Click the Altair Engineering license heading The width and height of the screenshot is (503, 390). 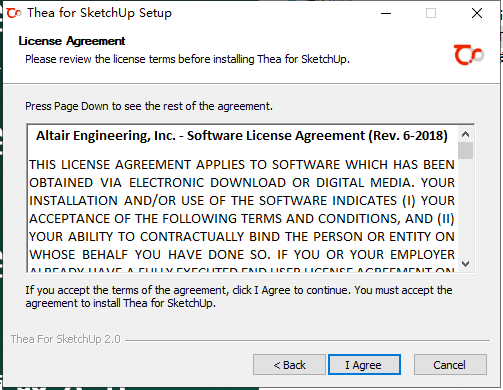click(x=242, y=136)
